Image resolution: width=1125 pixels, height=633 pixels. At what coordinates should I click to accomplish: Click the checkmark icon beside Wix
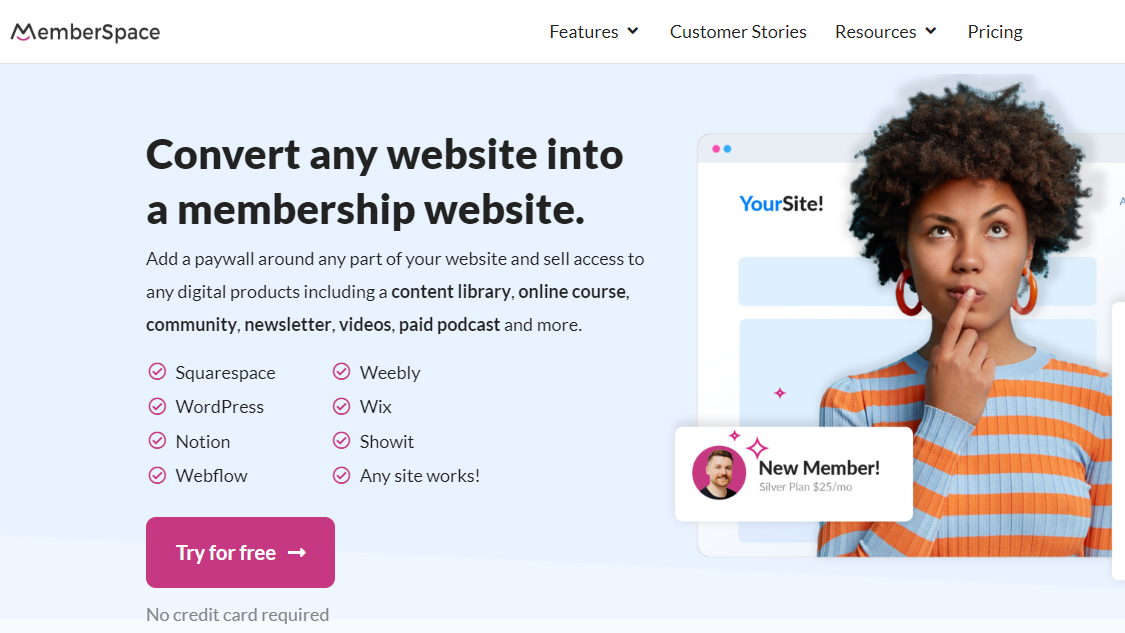(342, 406)
